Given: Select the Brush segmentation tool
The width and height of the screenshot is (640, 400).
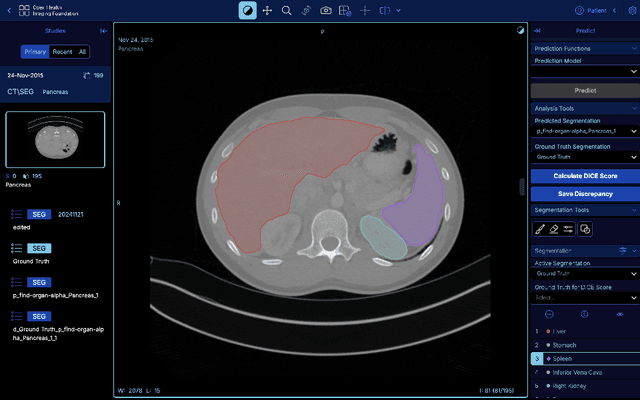Looking at the screenshot, I should [x=540, y=229].
